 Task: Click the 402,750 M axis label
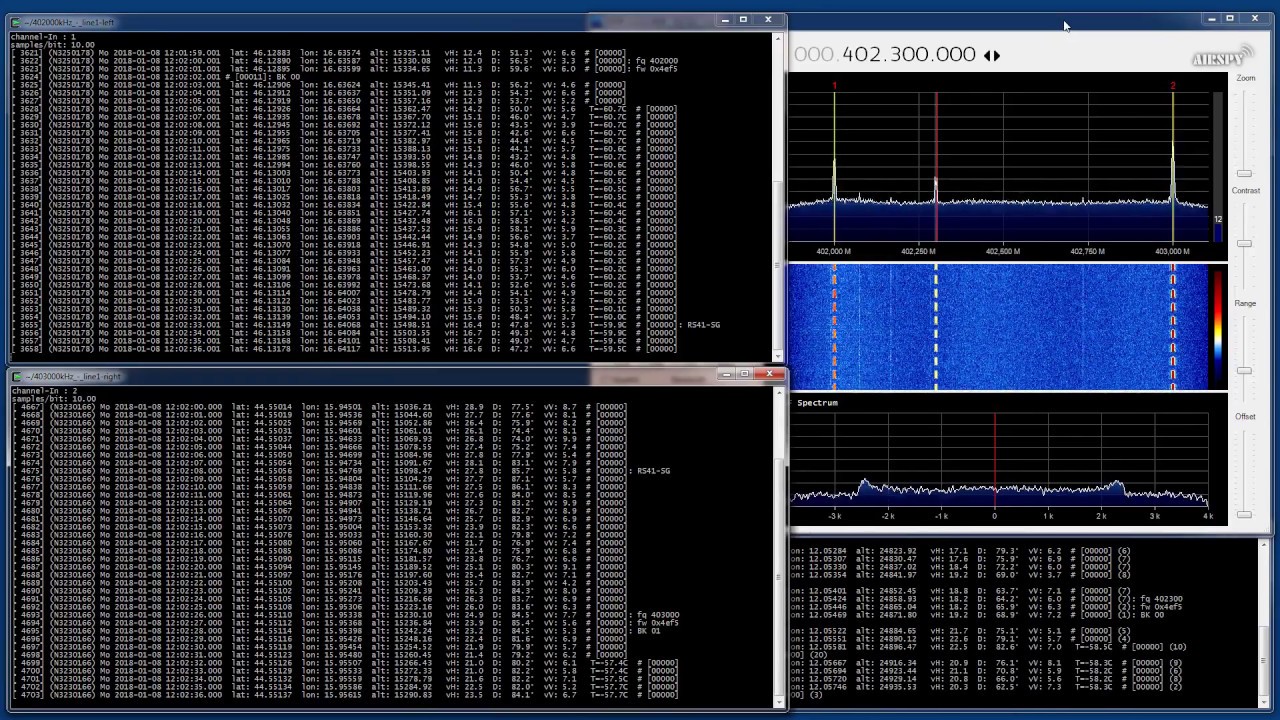1088,252
